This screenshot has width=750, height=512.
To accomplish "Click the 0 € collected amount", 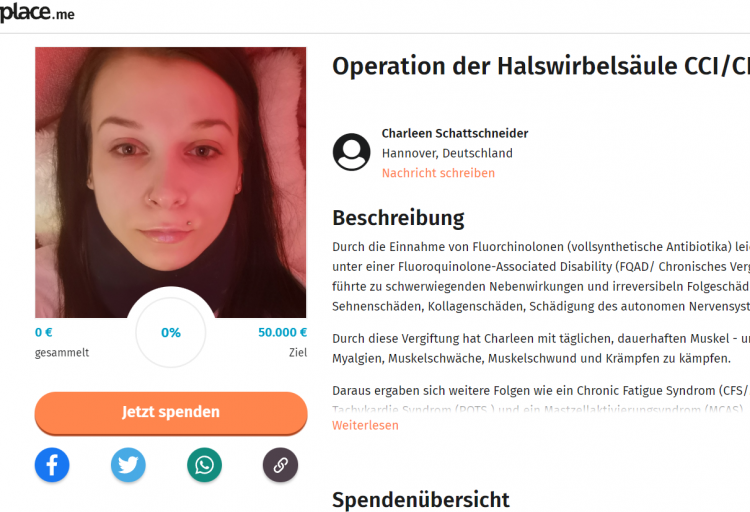I will point(44,332).
